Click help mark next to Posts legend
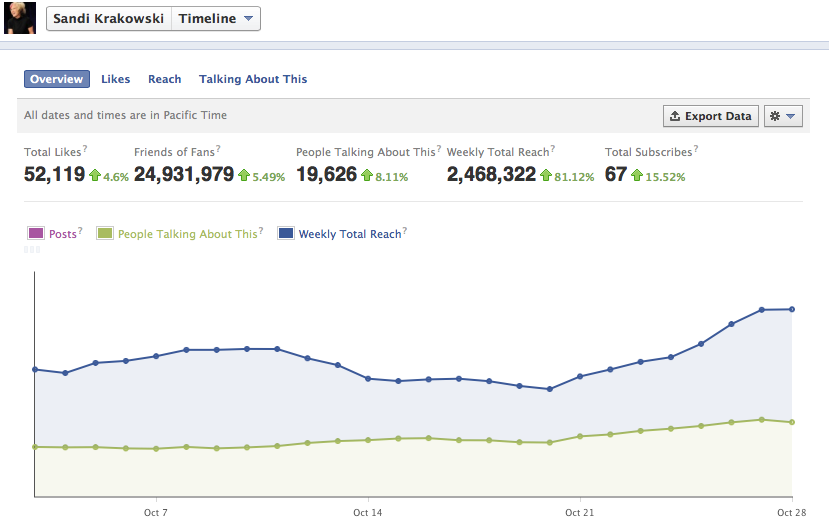This screenshot has height=526, width=829. (80, 231)
